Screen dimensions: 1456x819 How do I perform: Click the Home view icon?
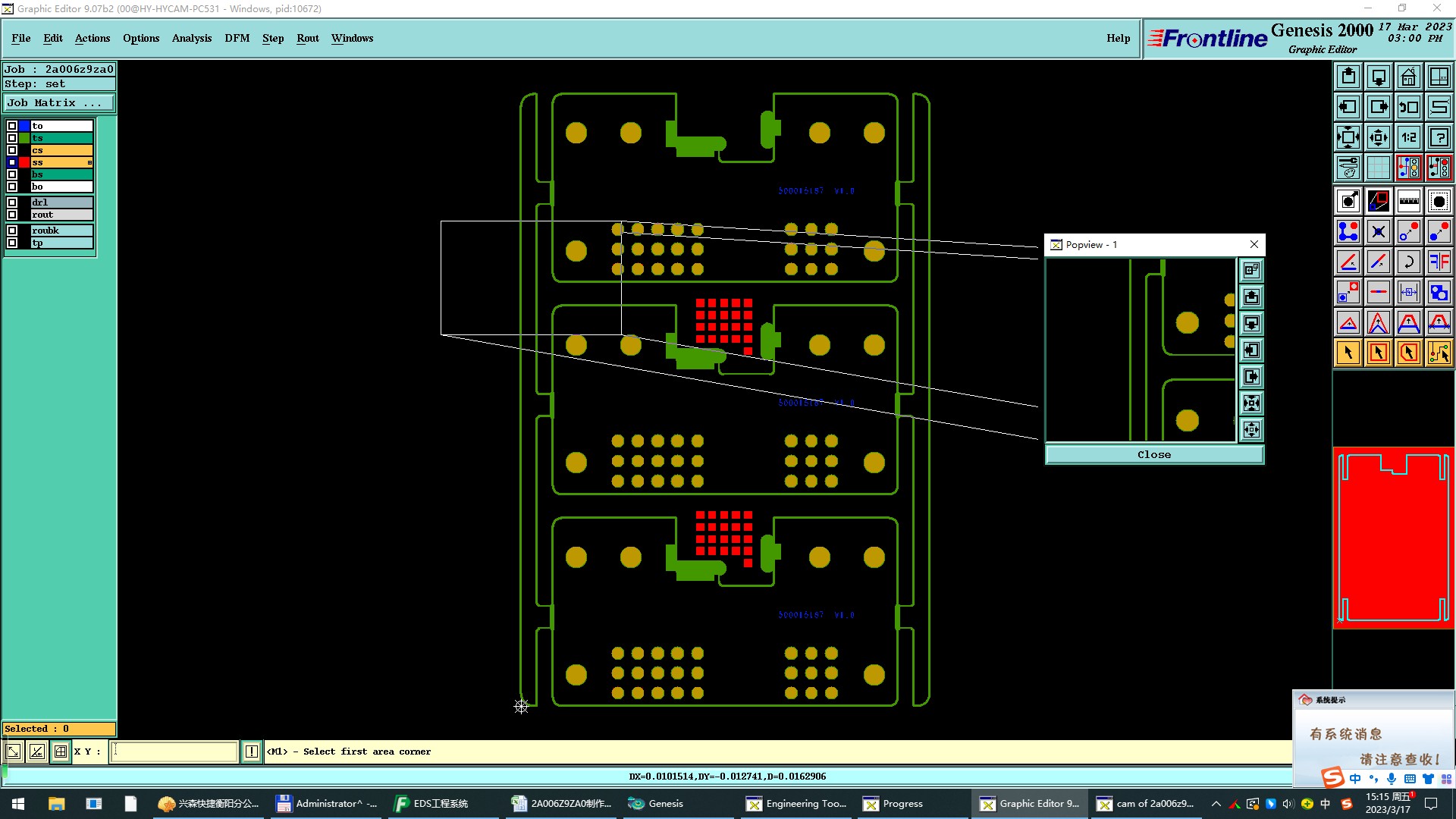[1408, 77]
